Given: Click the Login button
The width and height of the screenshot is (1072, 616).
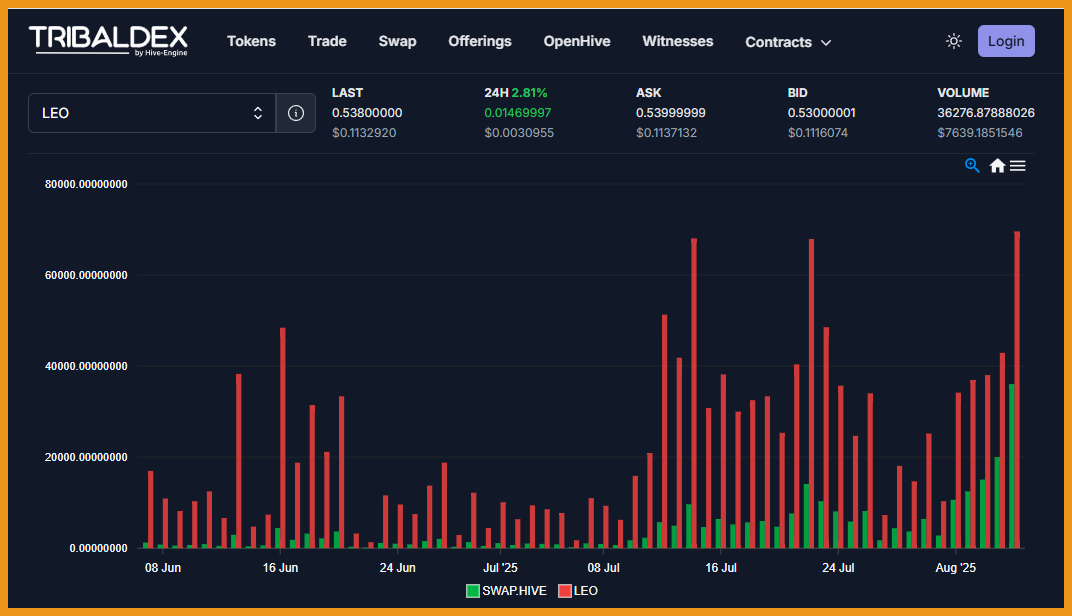Looking at the screenshot, I should click(x=1006, y=41).
